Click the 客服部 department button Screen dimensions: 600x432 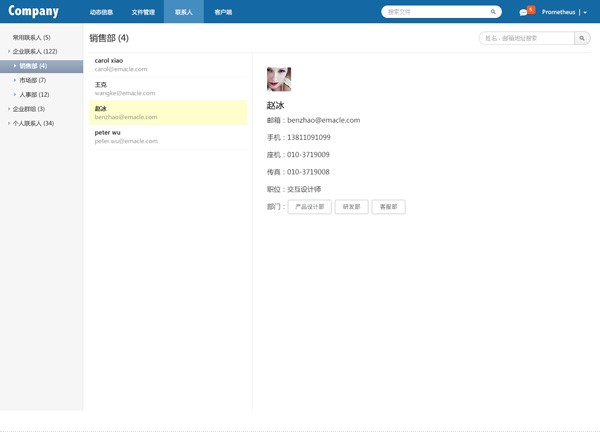tap(388, 207)
